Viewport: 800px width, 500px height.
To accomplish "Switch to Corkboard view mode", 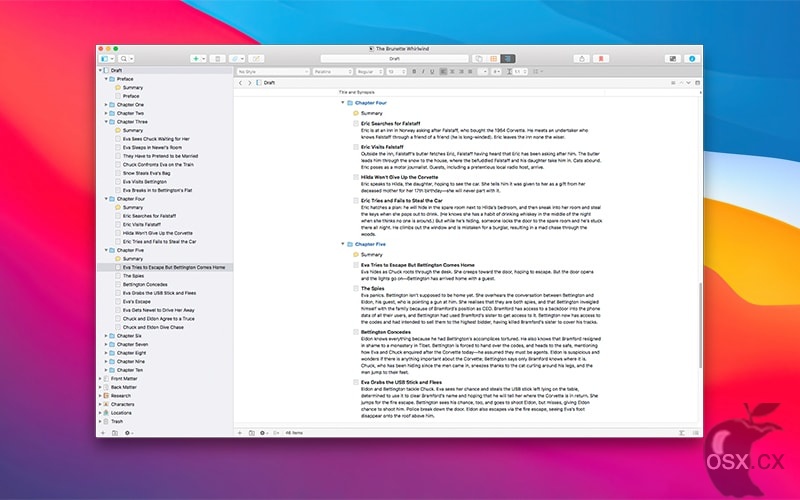I will (493, 59).
